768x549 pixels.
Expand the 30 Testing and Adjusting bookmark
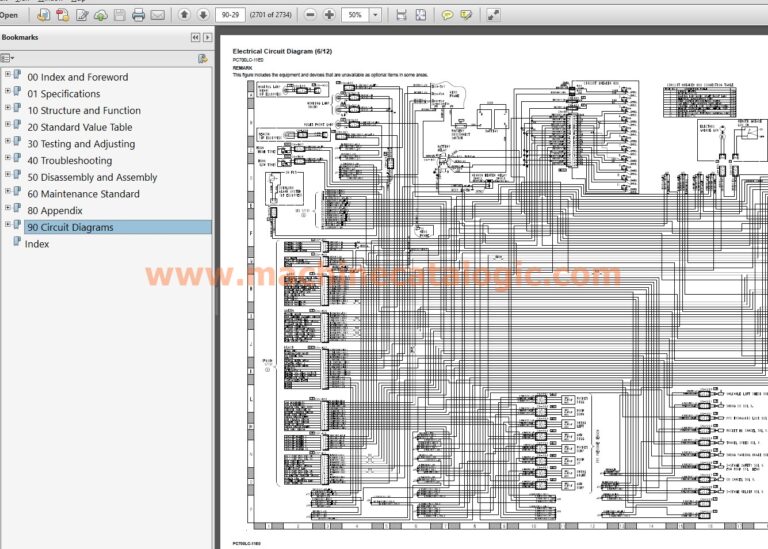(x=7, y=141)
